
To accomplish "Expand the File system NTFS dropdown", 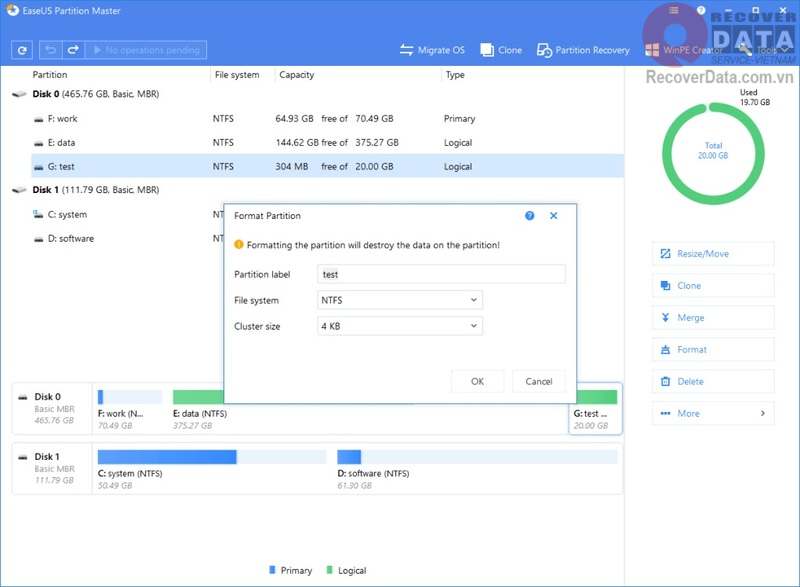I will [400, 300].
